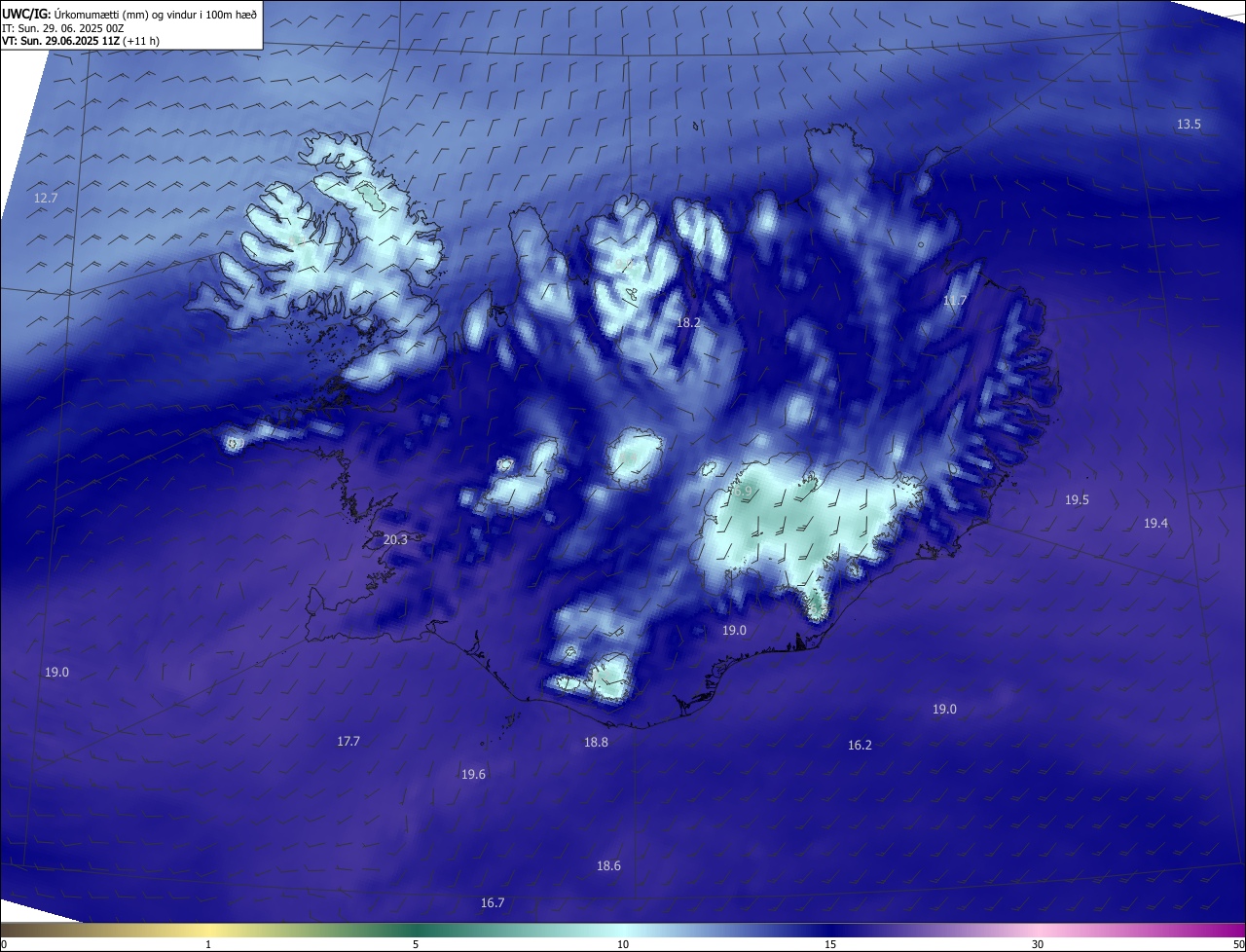Select the 18.6 value label
This screenshot has height=952, width=1246.
tap(608, 865)
